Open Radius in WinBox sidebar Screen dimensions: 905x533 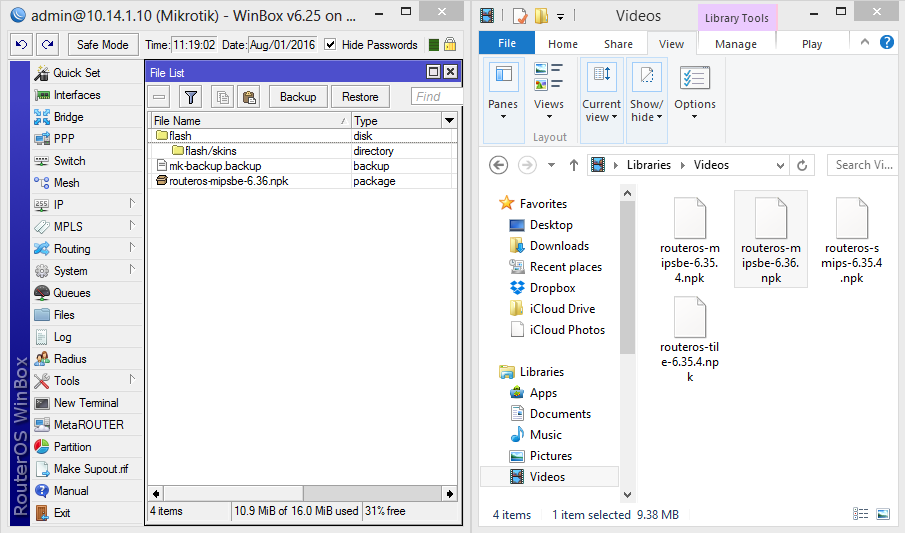coord(87,359)
